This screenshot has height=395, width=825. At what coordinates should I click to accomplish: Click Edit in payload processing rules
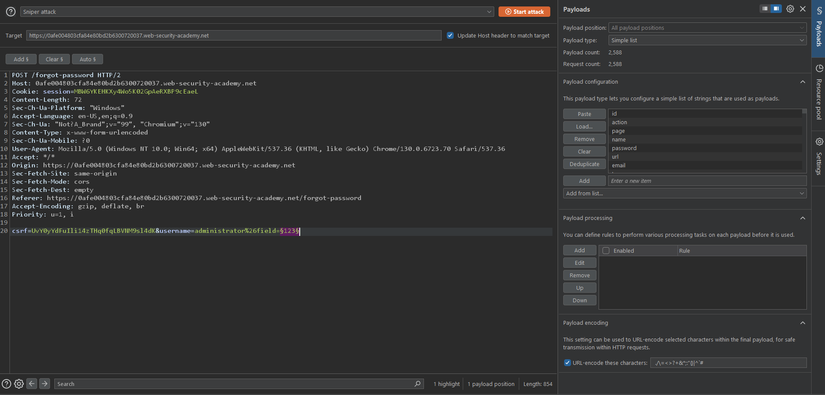(579, 263)
